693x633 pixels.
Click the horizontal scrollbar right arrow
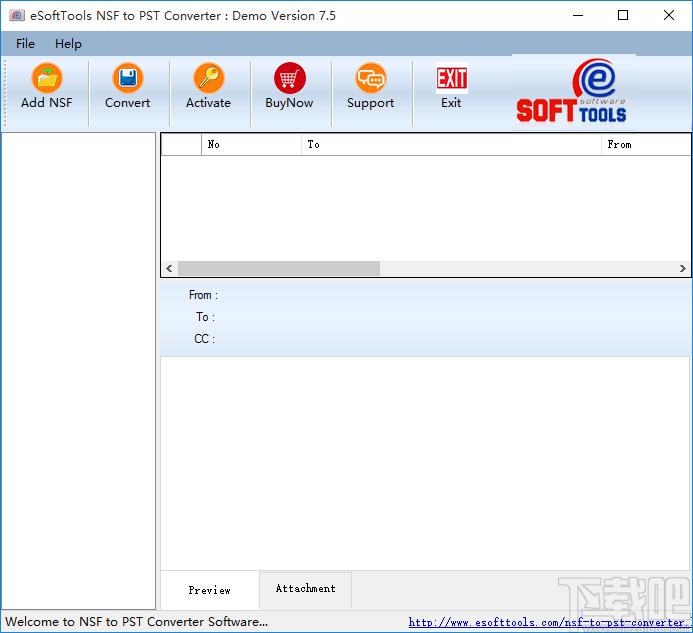683,268
